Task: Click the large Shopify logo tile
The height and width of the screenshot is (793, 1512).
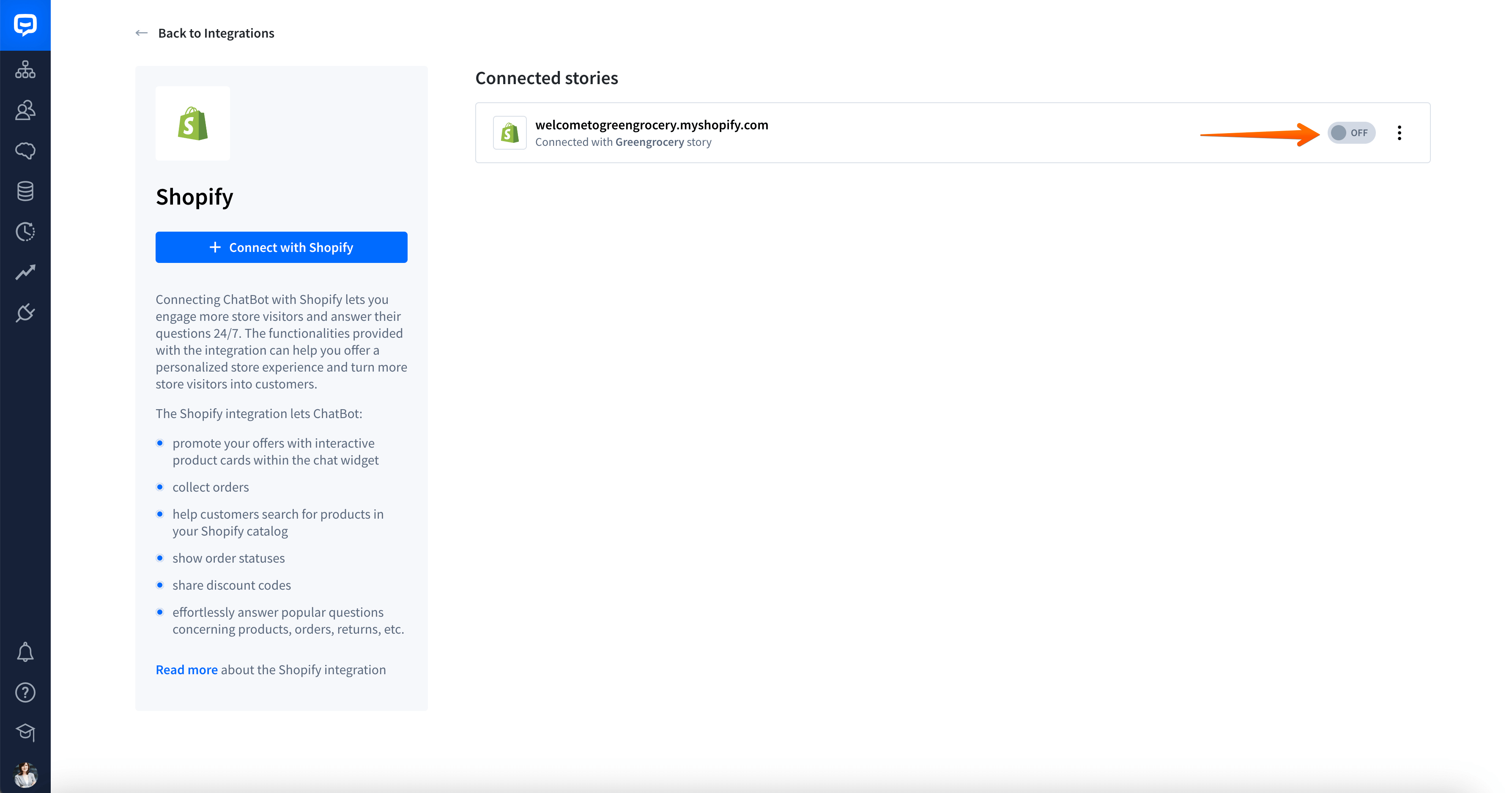Action: [193, 123]
